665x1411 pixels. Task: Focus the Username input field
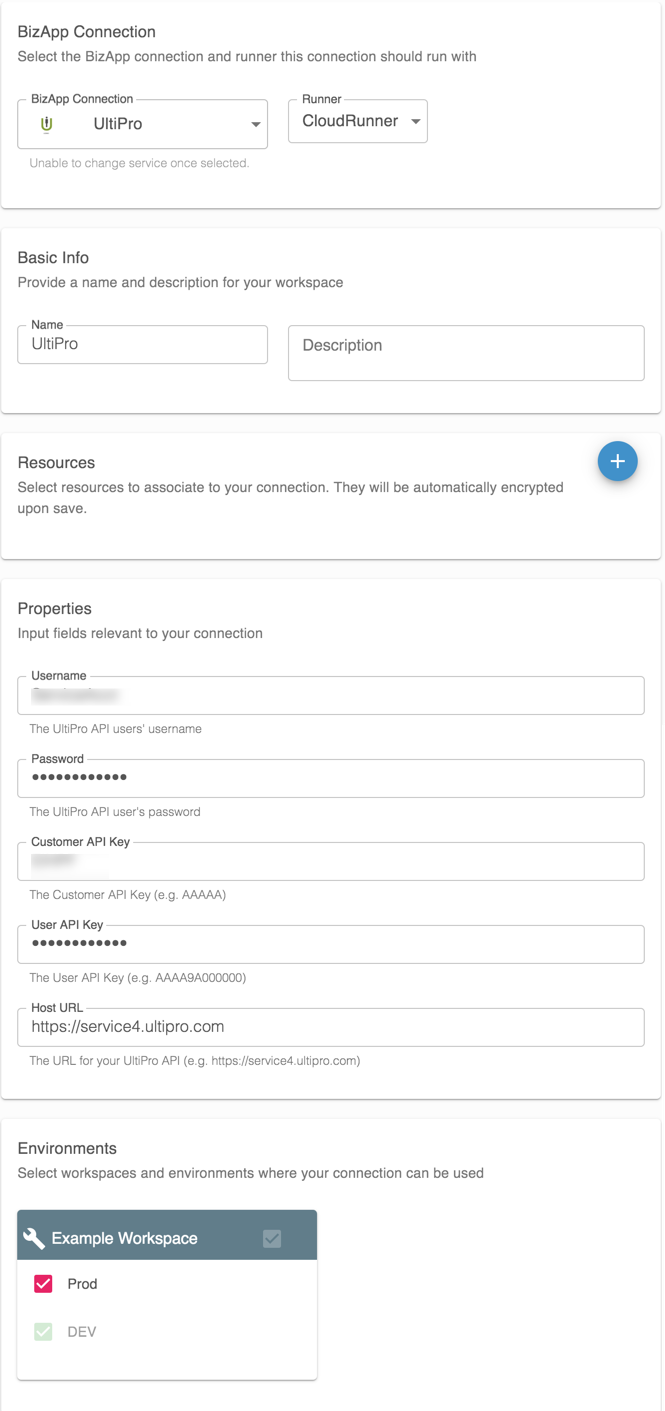click(330, 695)
